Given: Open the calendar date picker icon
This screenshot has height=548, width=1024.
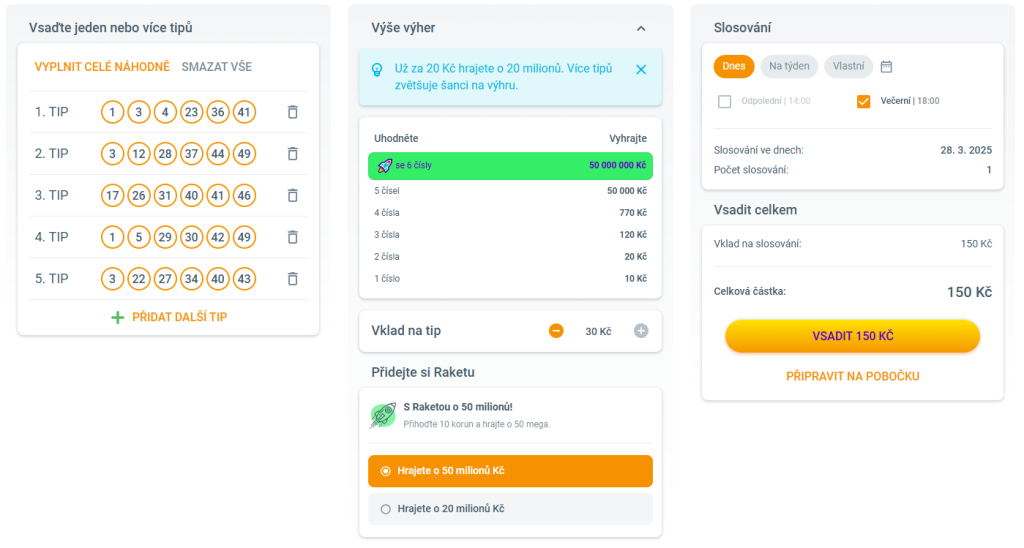Looking at the screenshot, I should point(886,67).
